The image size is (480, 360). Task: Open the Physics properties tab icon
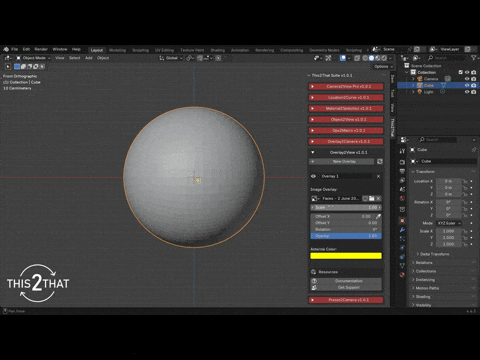[x=402, y=248]
